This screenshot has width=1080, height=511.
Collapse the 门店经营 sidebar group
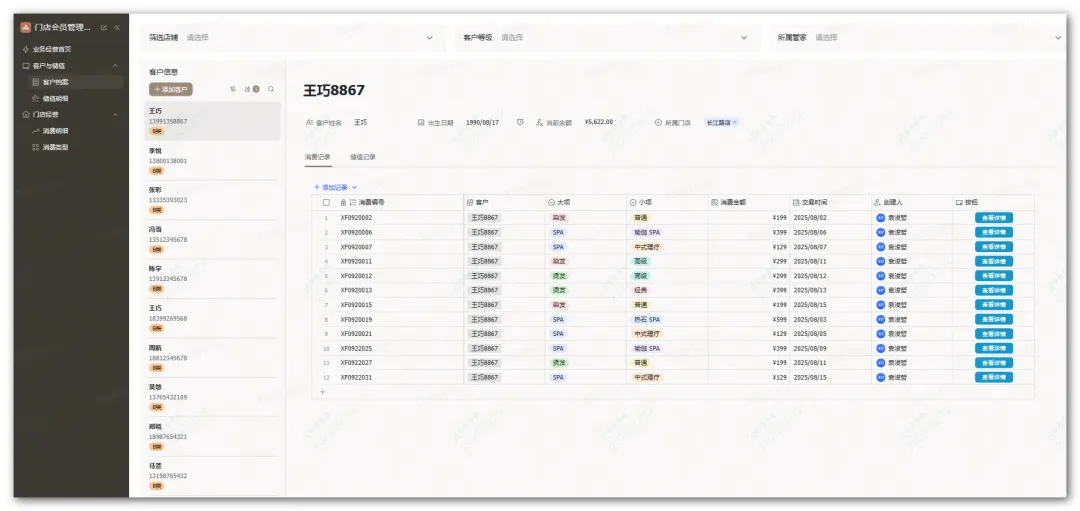[115, 114]
